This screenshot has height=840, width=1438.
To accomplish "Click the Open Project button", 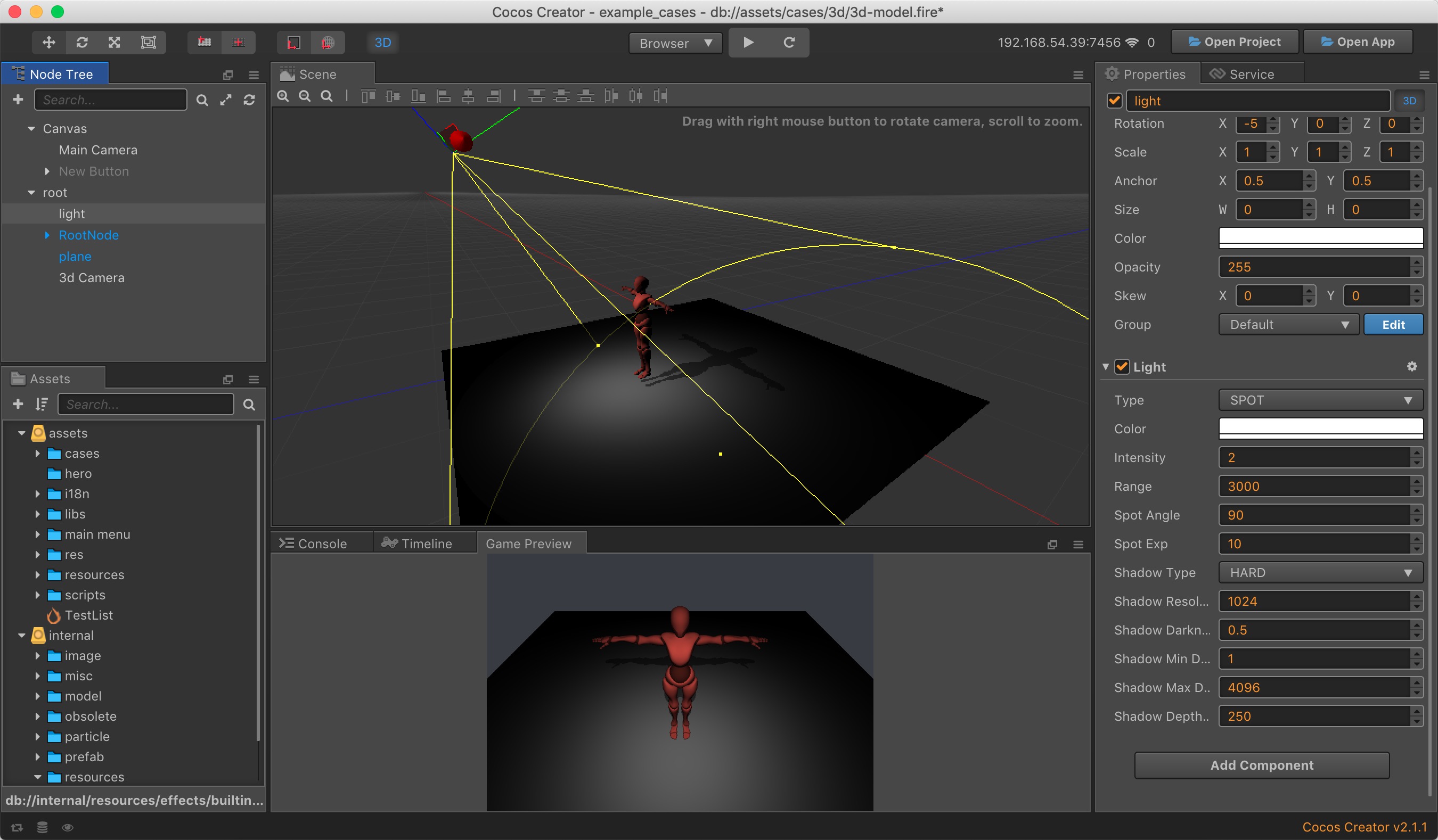I will tap(1235, 42).
